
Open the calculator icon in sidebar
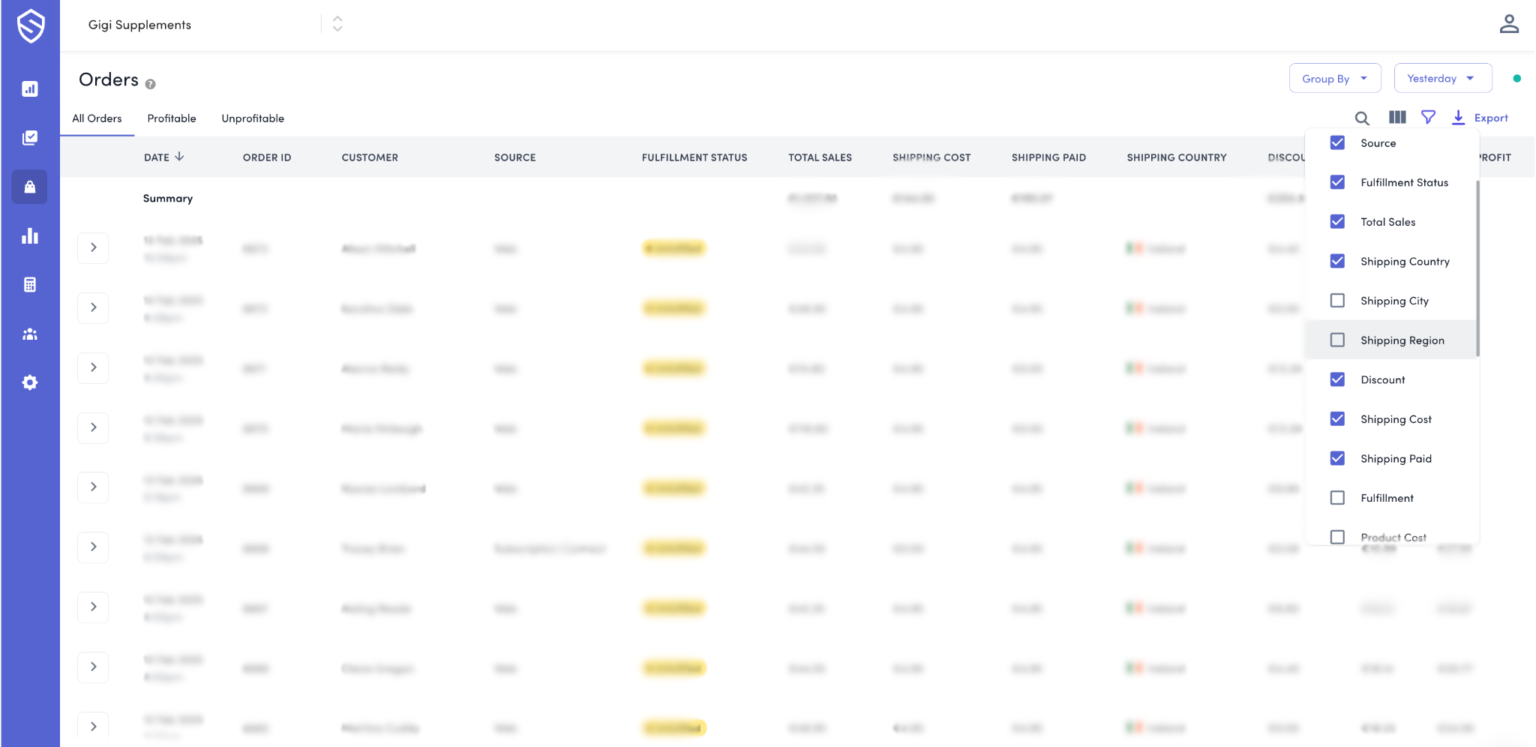30,285
